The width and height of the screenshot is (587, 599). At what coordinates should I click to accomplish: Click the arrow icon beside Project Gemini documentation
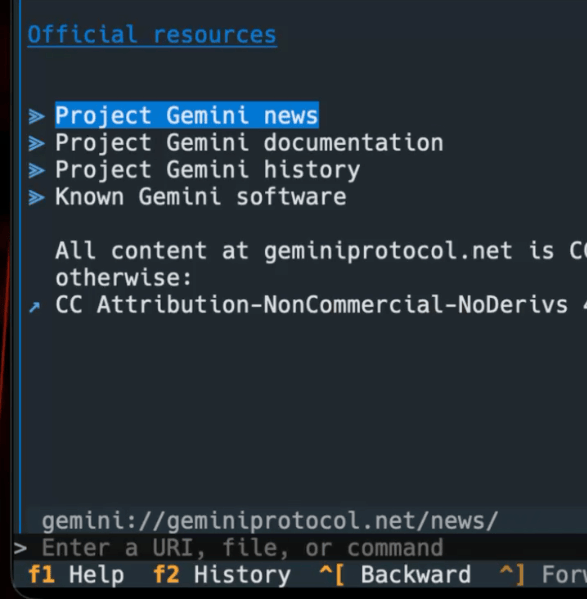(37, 144)
